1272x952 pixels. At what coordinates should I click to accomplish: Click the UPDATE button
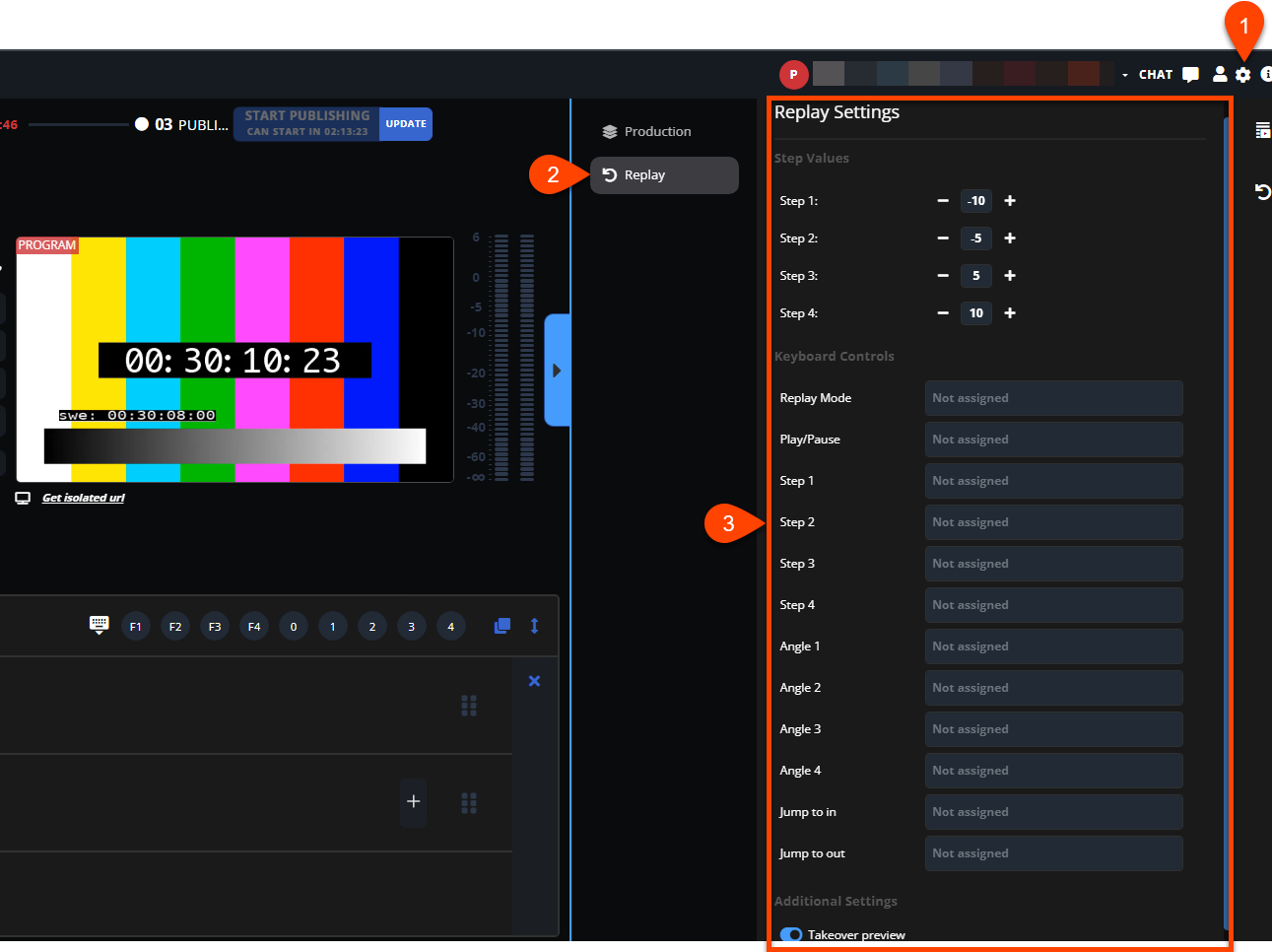[x=406, y=124]
